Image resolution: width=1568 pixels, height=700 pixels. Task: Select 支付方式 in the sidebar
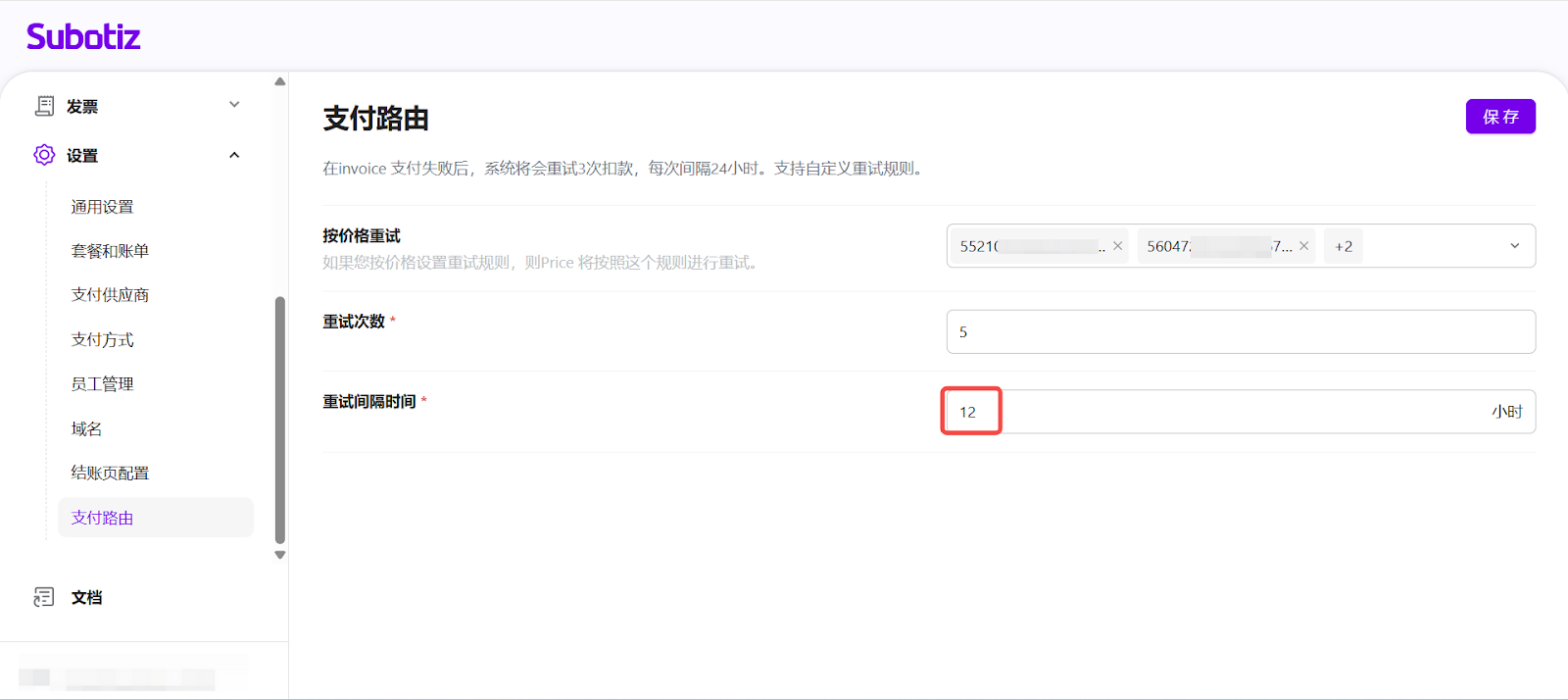(x=102, y=340)
